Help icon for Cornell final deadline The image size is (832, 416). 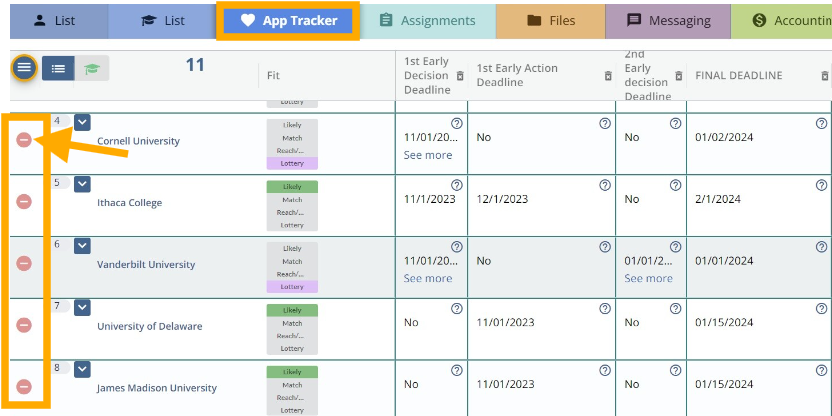click(x=821, y=124)
